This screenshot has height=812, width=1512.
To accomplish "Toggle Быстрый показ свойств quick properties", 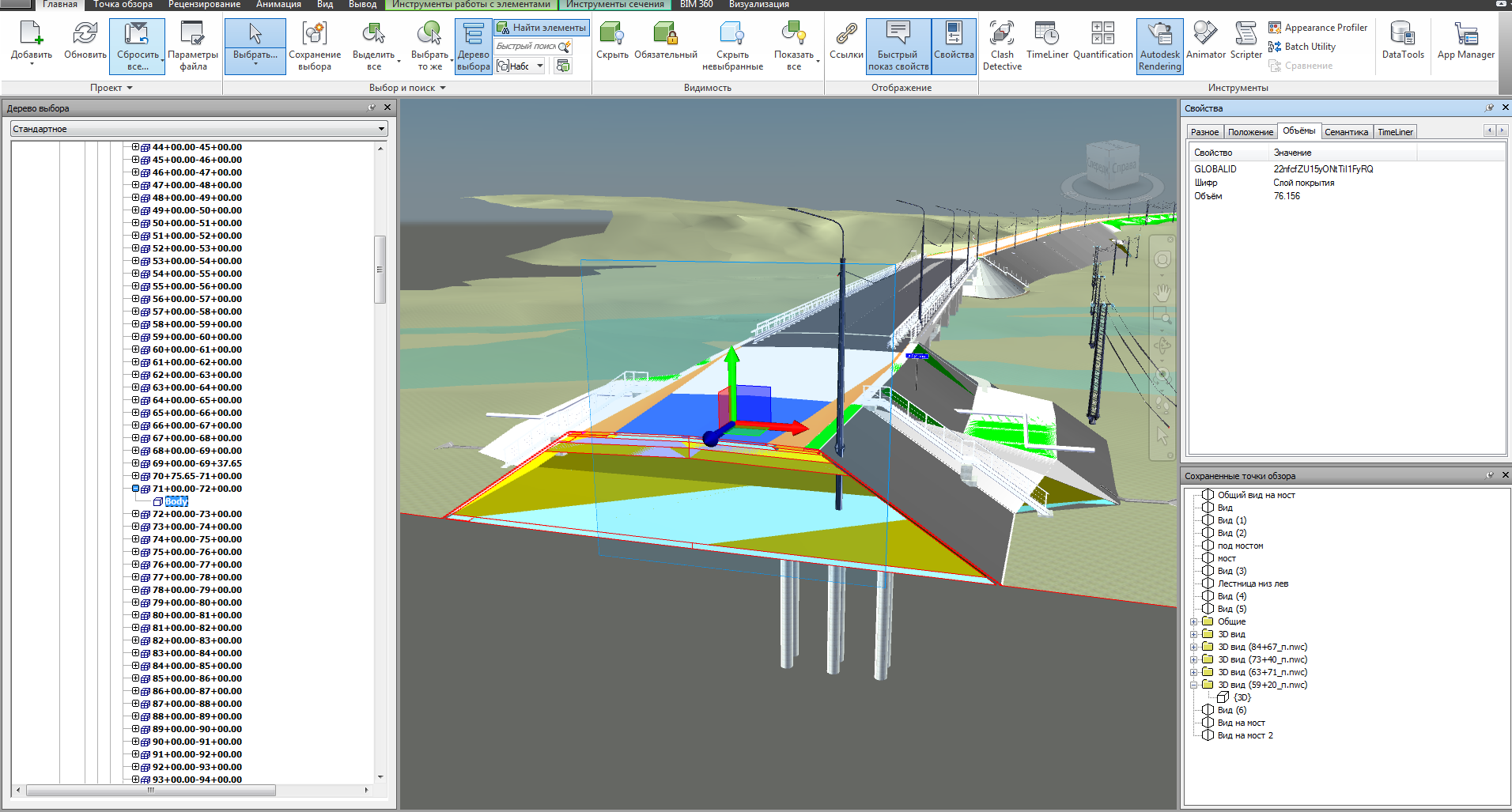I will [x=898, y=46].
